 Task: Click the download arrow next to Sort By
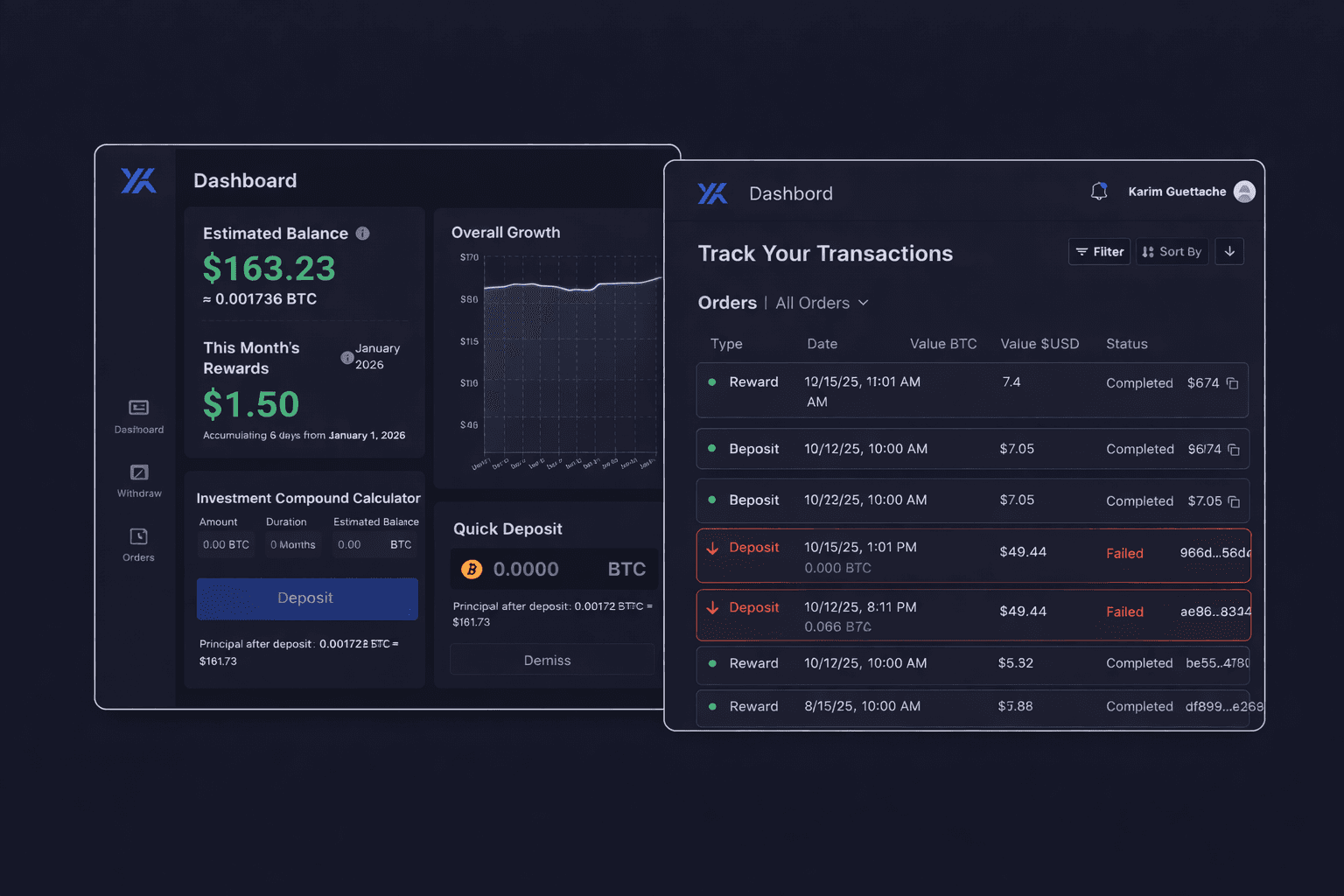(1229, 251)
